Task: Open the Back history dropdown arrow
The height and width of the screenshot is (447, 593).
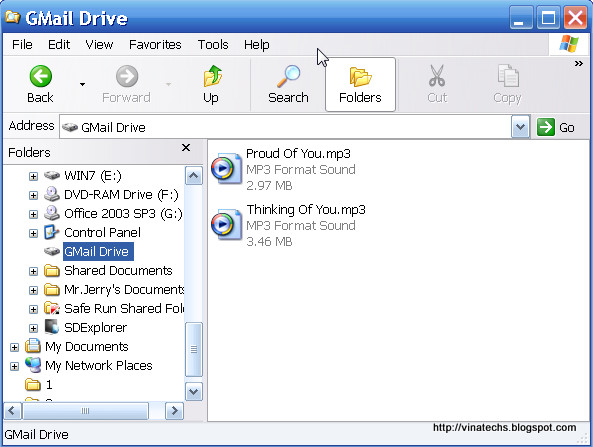Action: (82, 84)
